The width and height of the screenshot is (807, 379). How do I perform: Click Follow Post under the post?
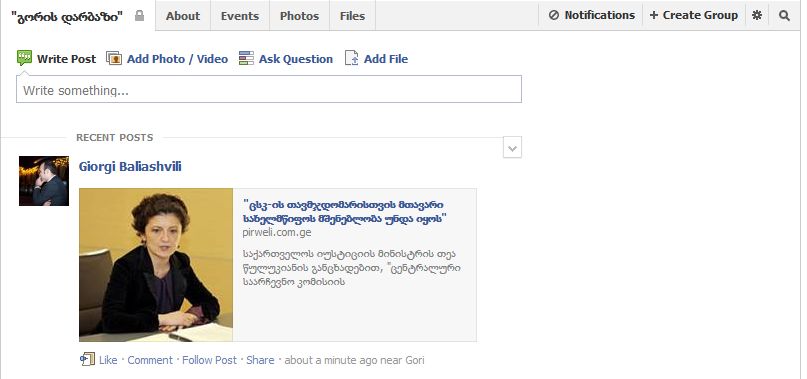tap(209, 360)
